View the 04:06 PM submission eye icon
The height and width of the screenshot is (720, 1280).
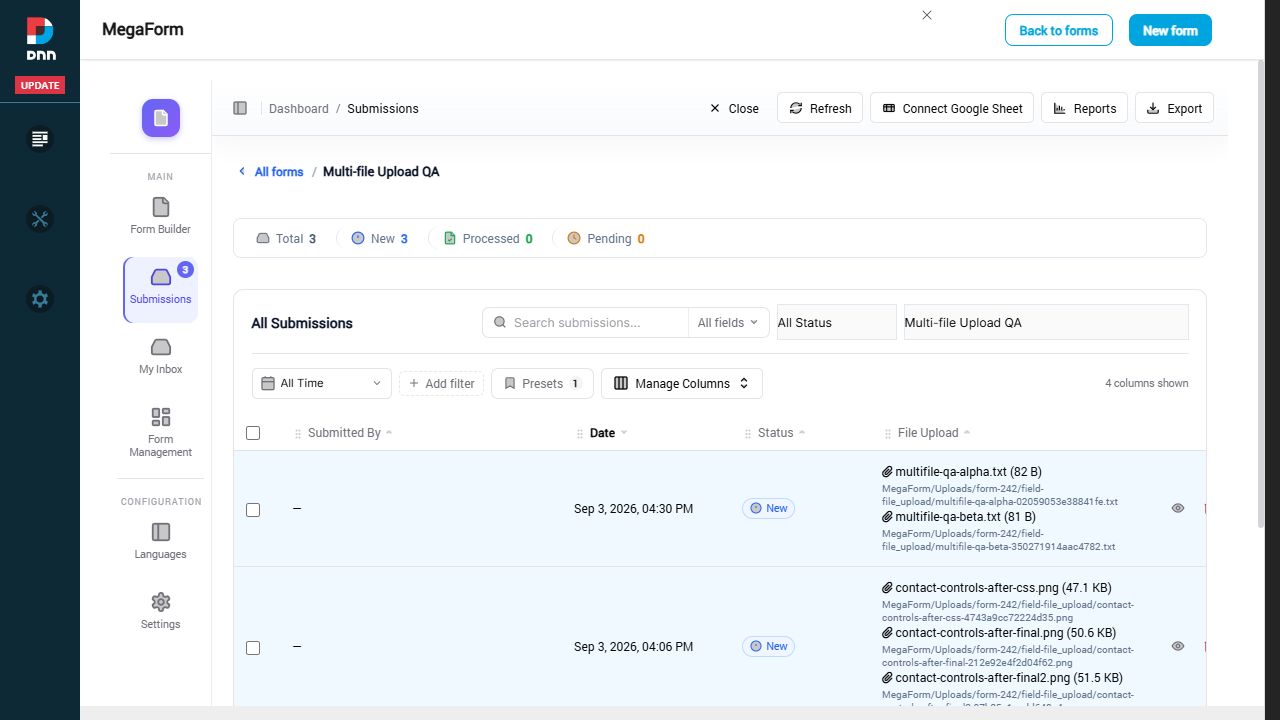(1178, 646)
